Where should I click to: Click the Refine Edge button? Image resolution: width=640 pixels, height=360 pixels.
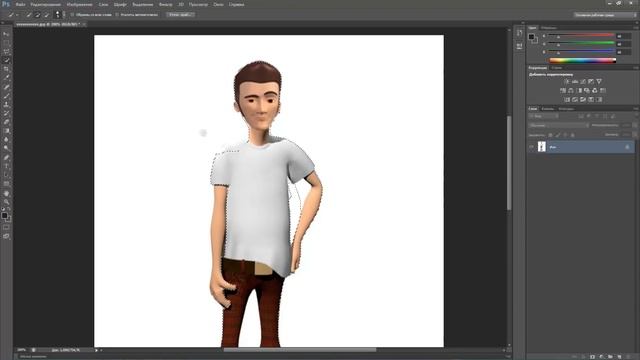tap(180, 15)
